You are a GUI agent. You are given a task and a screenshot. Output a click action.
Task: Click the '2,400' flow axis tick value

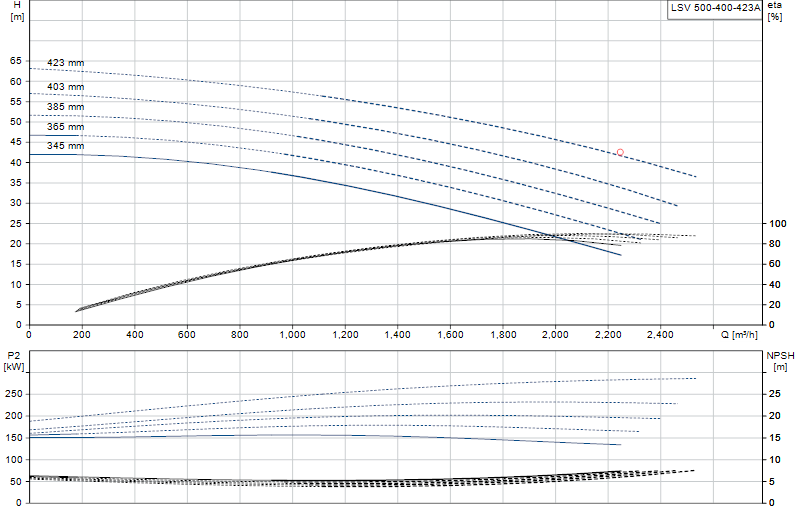(x=660, y=335)
